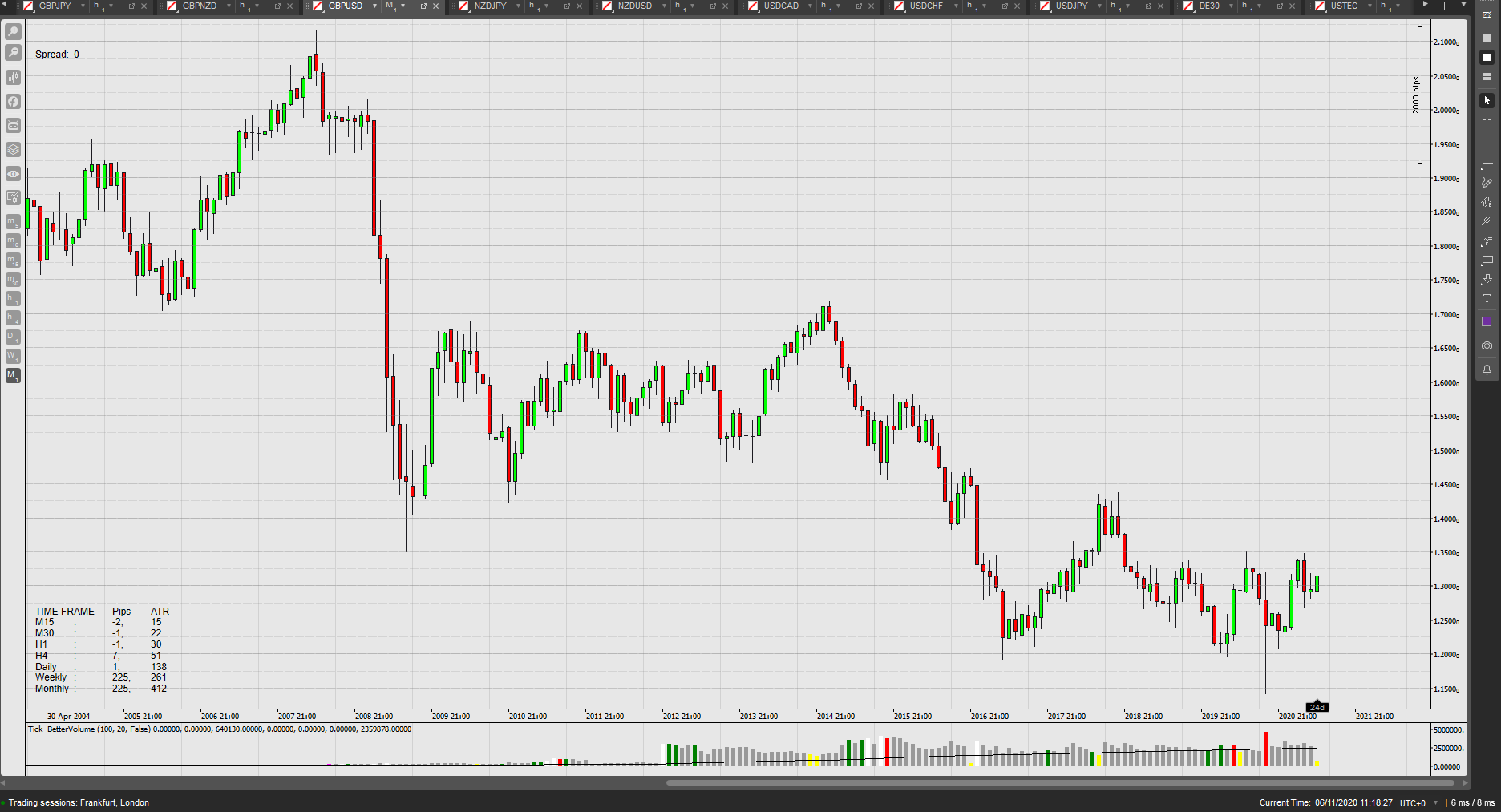The image size is (1501, 812).
Task: Open the chart type candlestick icon
Action: coord(13,77)
